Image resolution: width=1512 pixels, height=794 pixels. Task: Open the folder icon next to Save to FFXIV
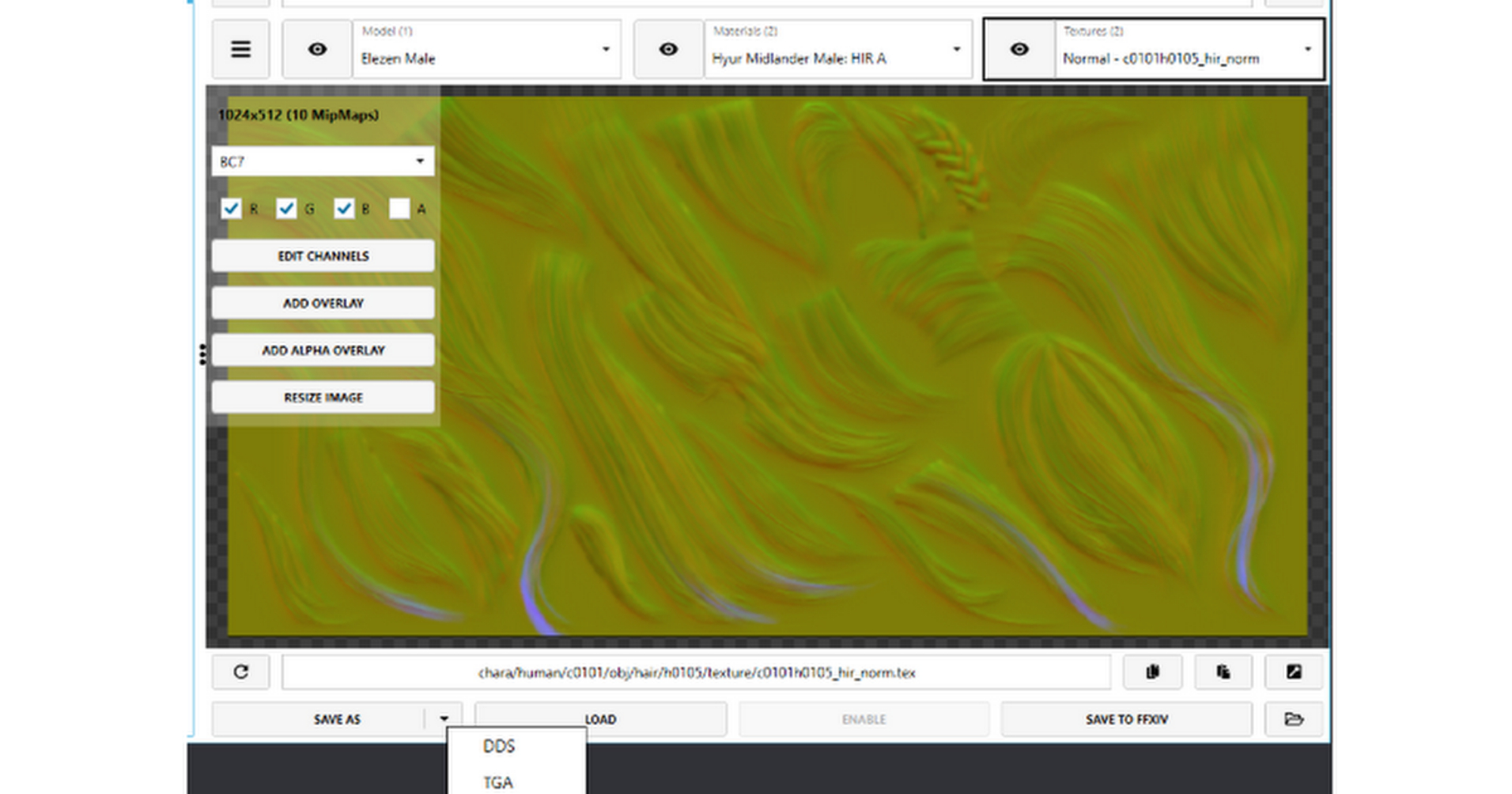click(1294, 719)
